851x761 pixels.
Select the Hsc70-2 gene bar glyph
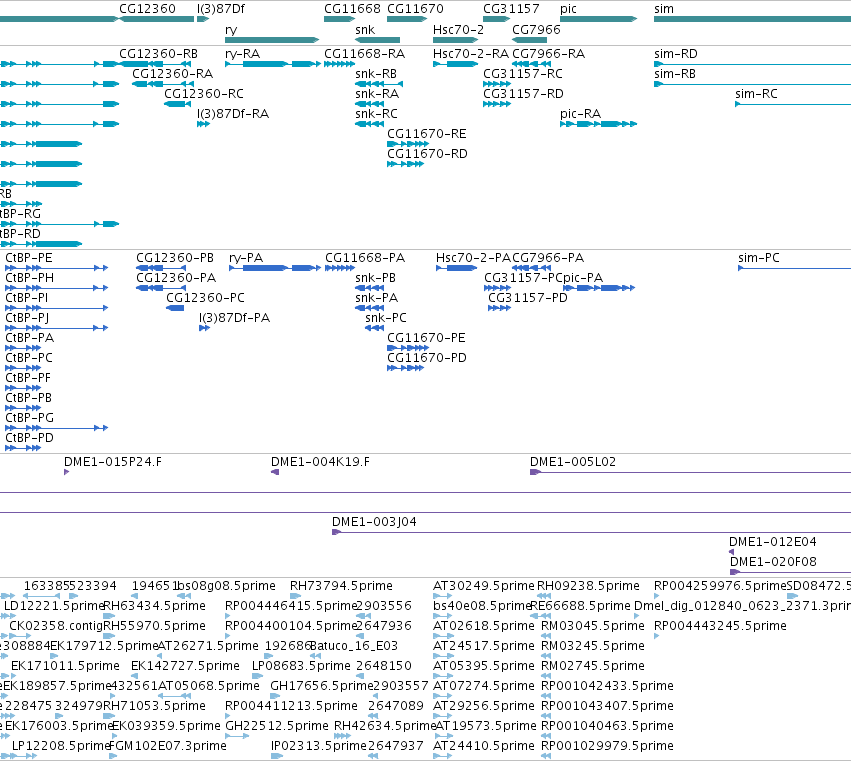[x=455, y=40]
